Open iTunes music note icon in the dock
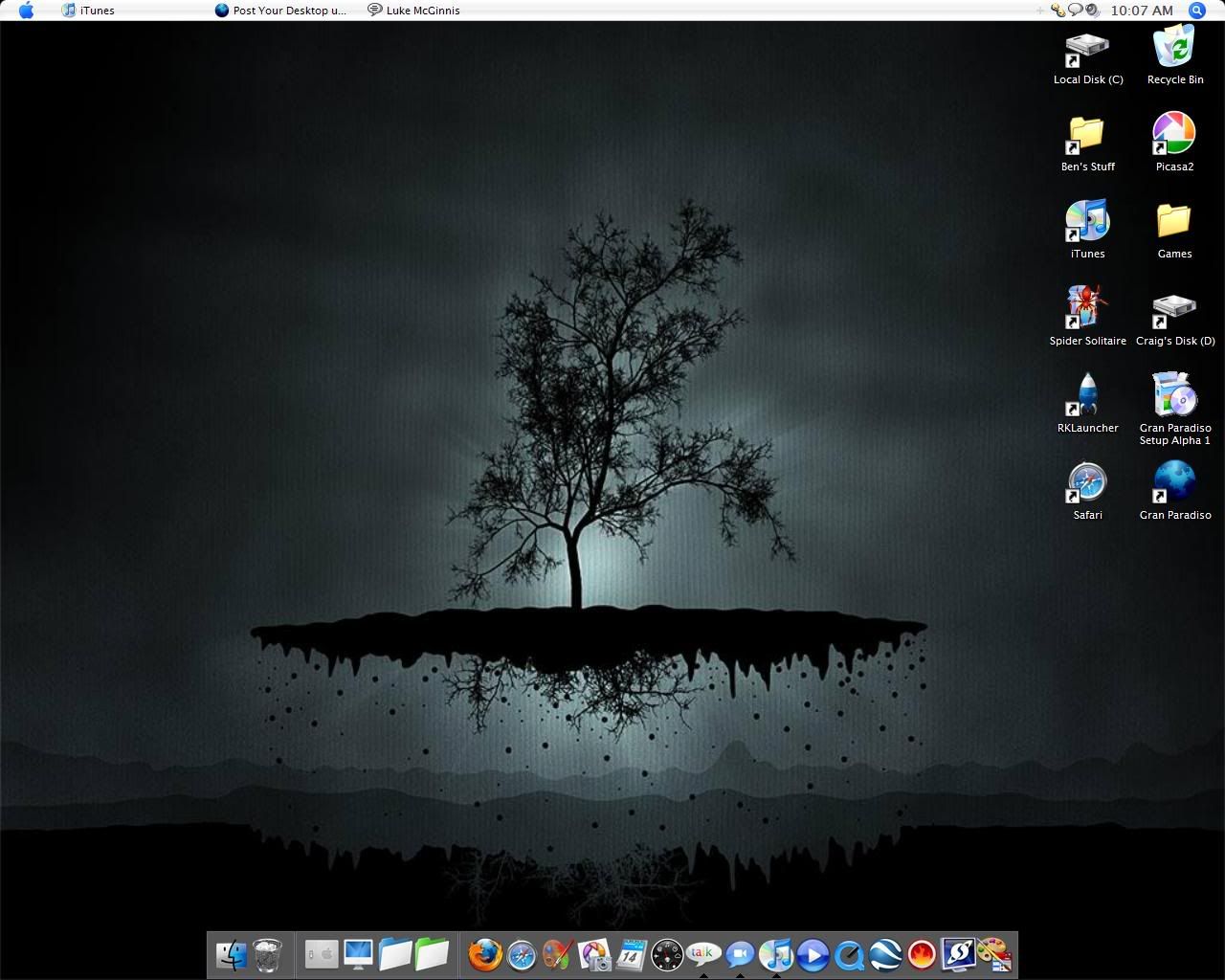 tap(776, 954)
